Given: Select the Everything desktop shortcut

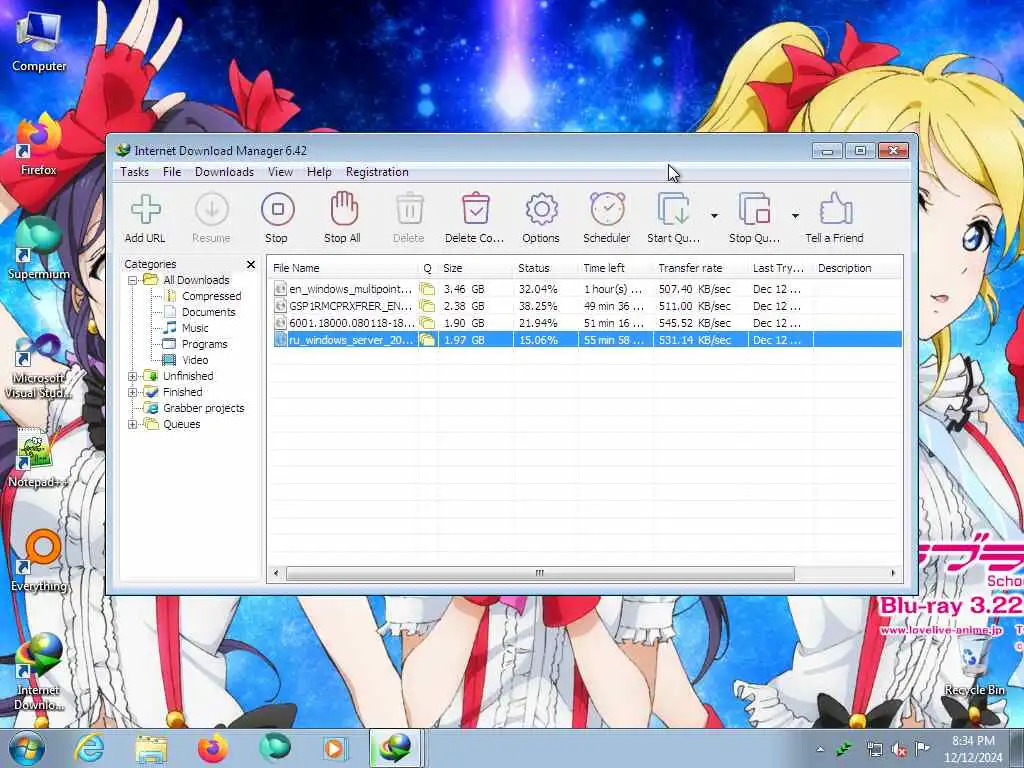Looking at the screenshot, I should pos(39,560).
